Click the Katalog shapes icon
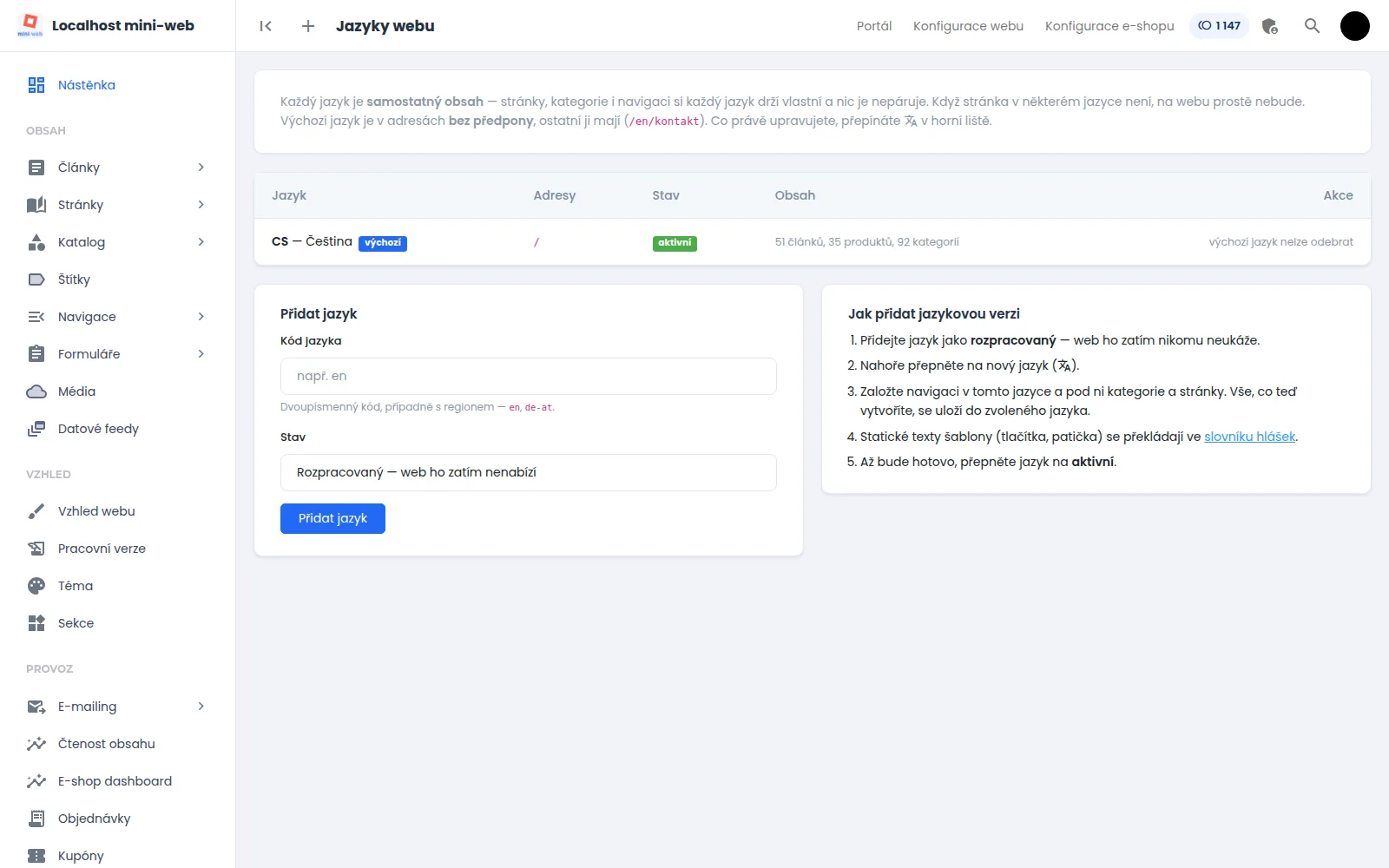Screen dimensions: 1389x868 36,242
